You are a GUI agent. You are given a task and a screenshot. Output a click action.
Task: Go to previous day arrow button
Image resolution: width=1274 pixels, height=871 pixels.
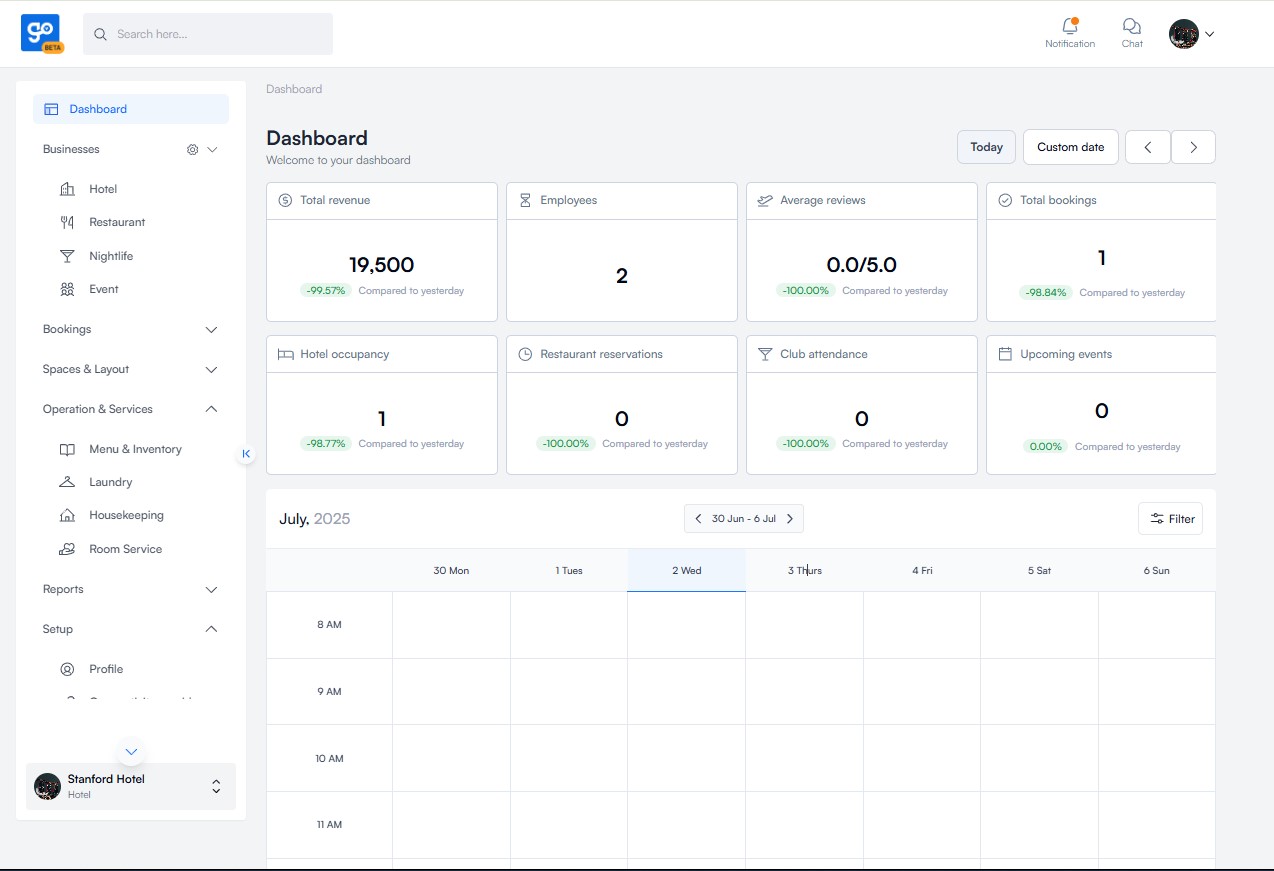pyautogui.click(x=1148, y=147)
